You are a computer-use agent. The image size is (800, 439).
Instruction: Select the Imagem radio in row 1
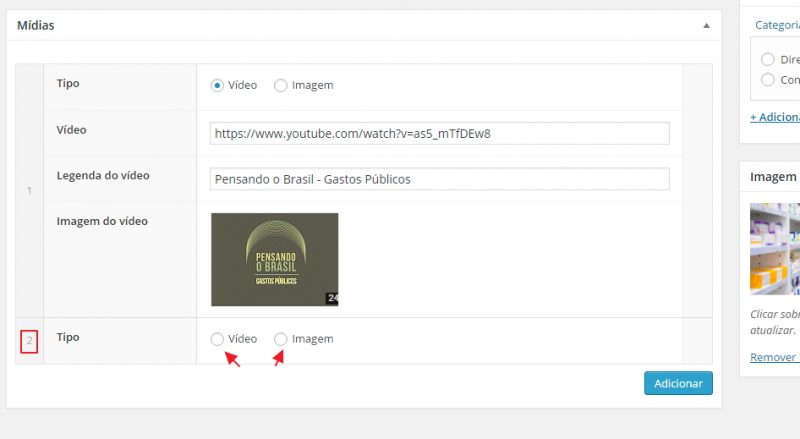pos(281,86)
